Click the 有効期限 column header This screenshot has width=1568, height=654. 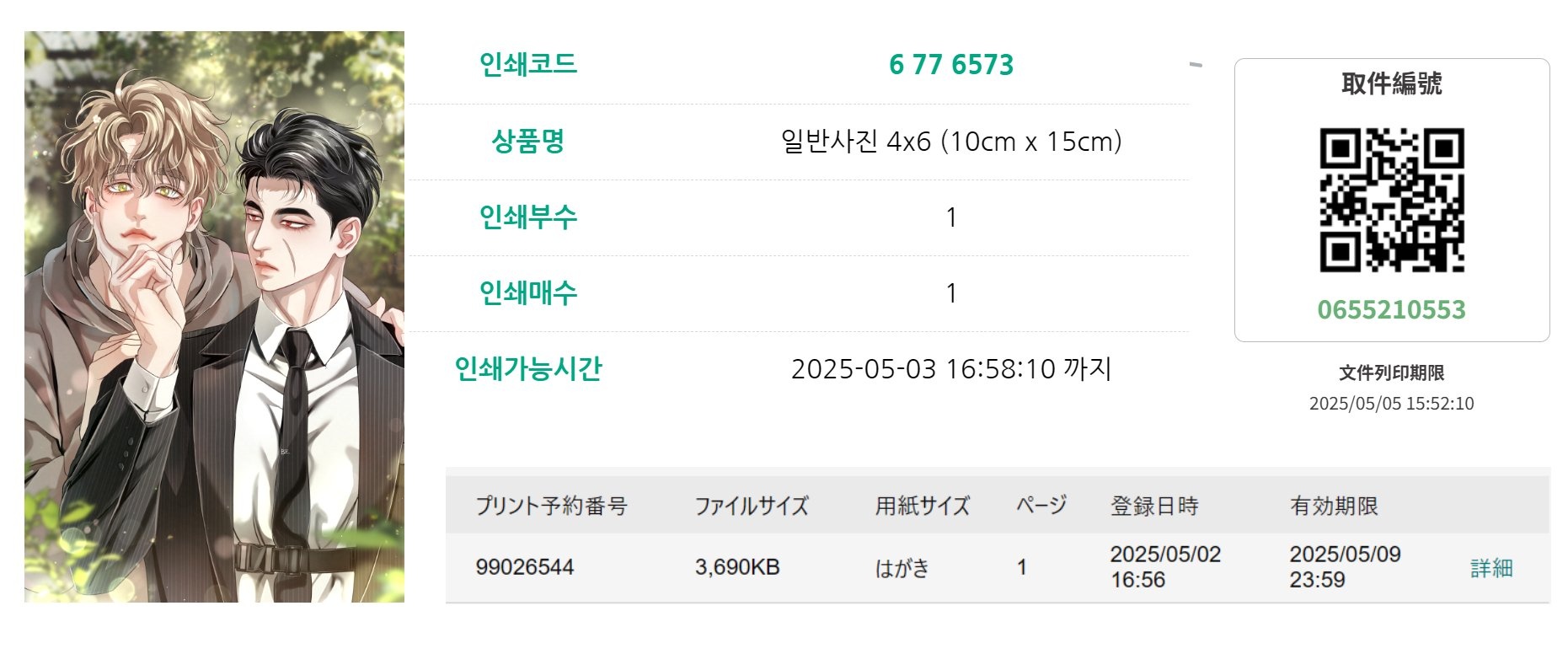pyautogui.click(x=1334, y=506)
